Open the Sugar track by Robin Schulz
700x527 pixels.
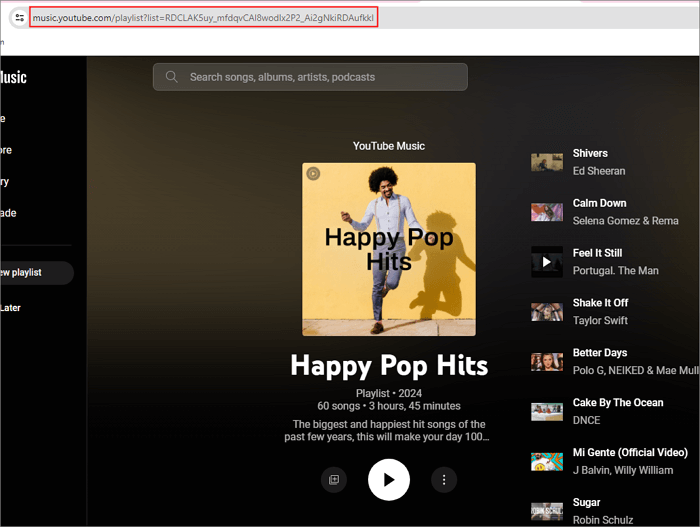click(587, 502)
